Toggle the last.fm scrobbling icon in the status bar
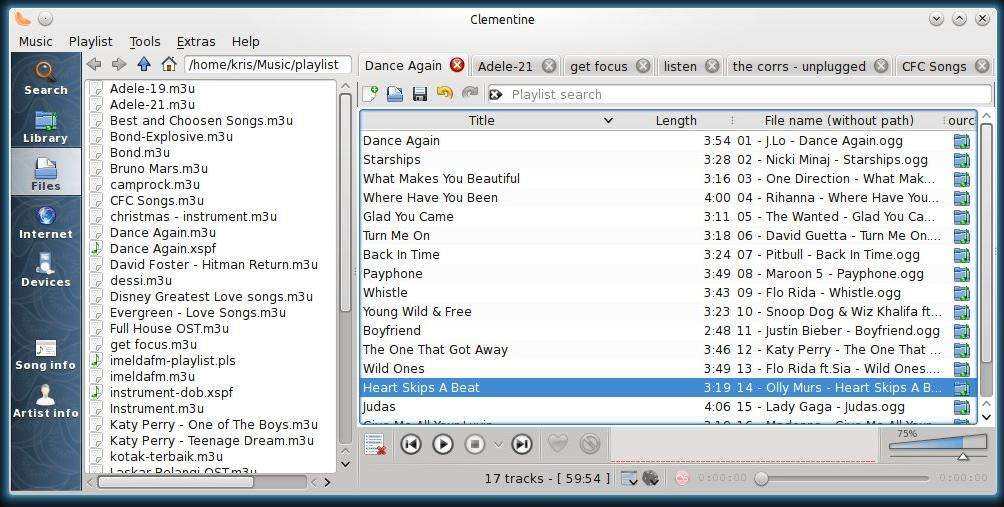Viewport: 1004px width, 507px height. point(682,478)
